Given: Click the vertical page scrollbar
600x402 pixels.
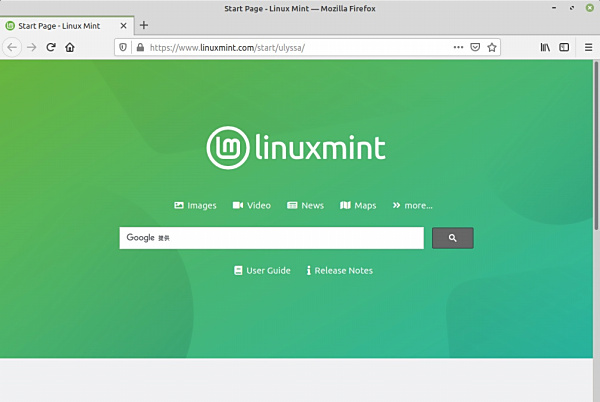Looking at the screenshot, I should click(596, 145).
